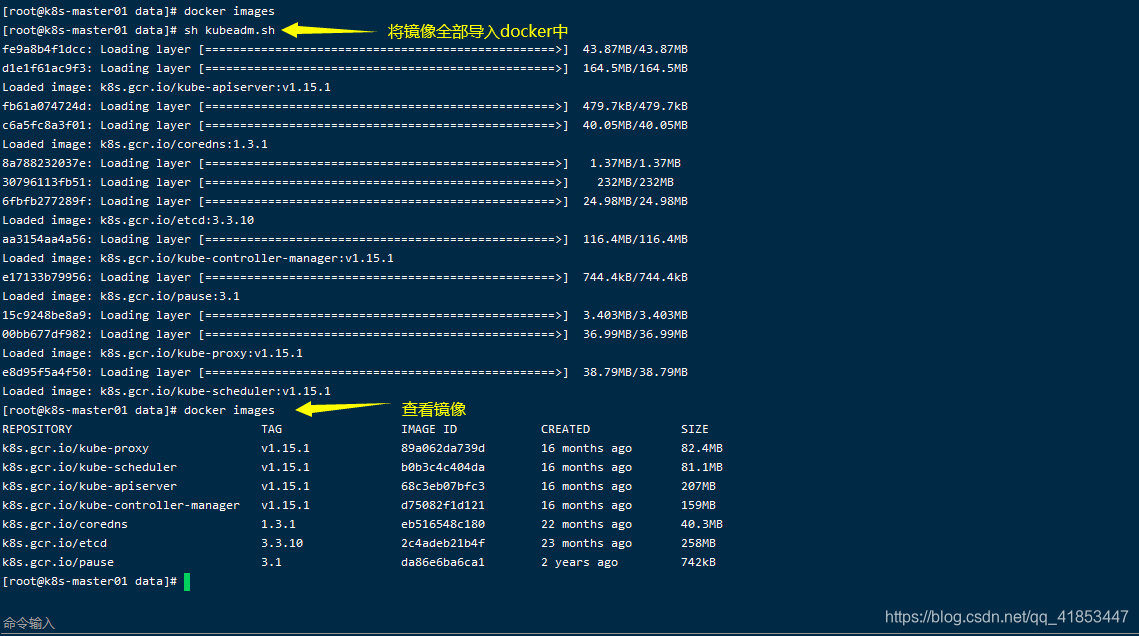This screenshot has height=636, width=1139.
Task: Click the 742kB size of pause
Action: point(698,563)
